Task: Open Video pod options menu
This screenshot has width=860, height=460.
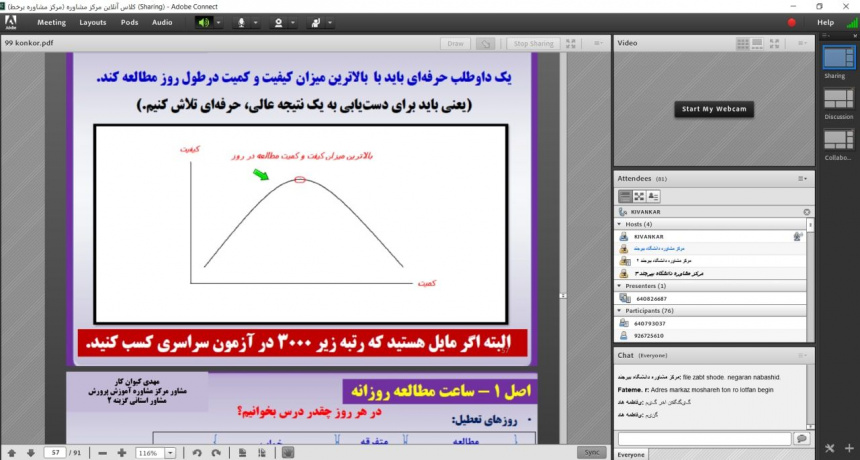Action: click(x=802, y=43)
